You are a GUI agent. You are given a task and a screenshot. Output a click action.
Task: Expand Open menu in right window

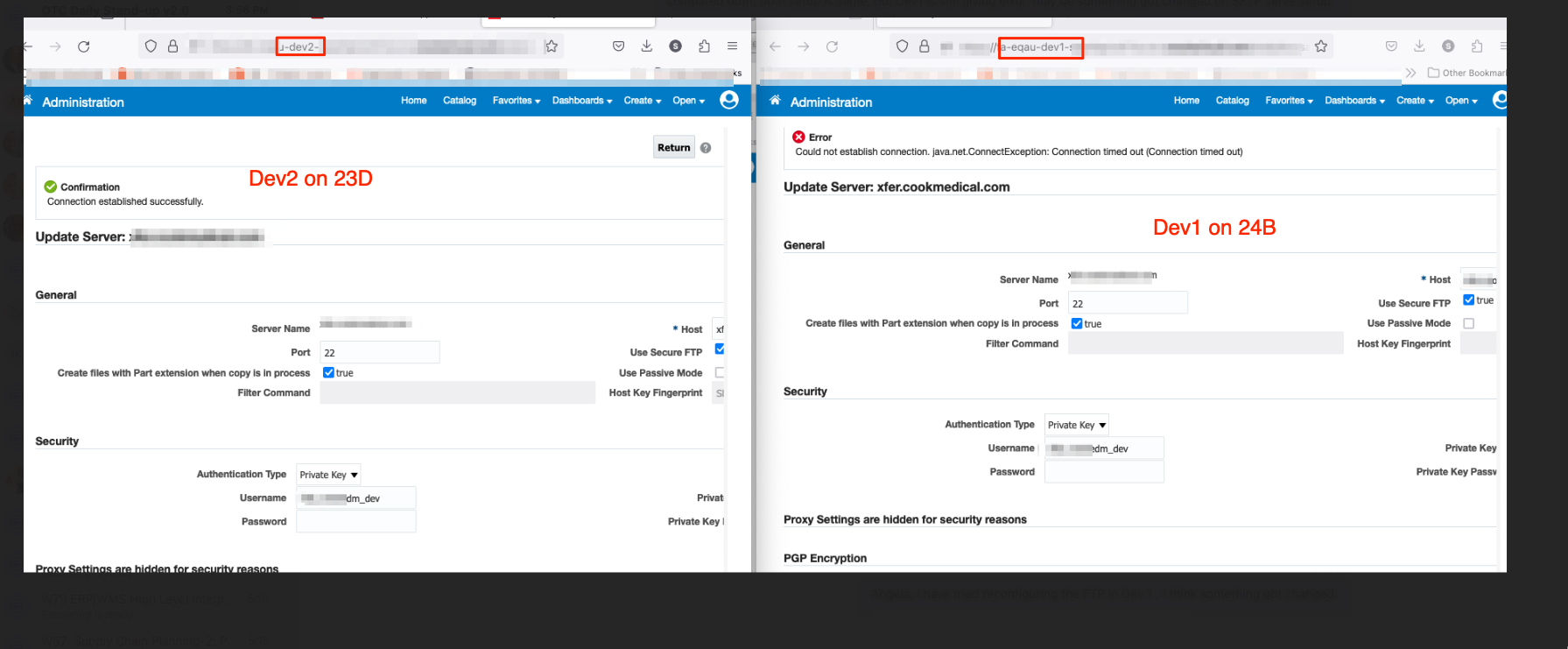point(1461,101)
